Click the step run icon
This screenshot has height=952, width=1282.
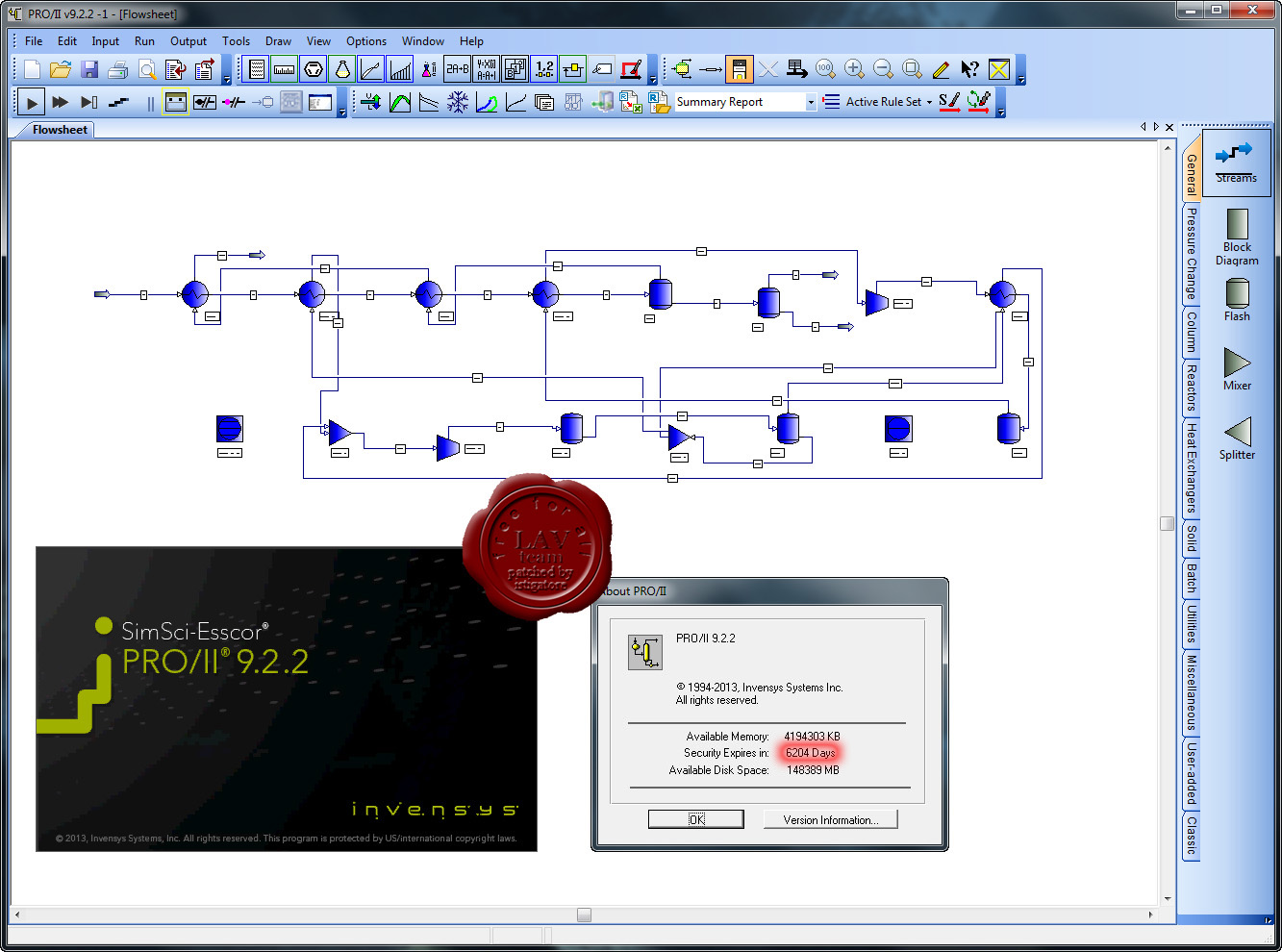point(89,102)
